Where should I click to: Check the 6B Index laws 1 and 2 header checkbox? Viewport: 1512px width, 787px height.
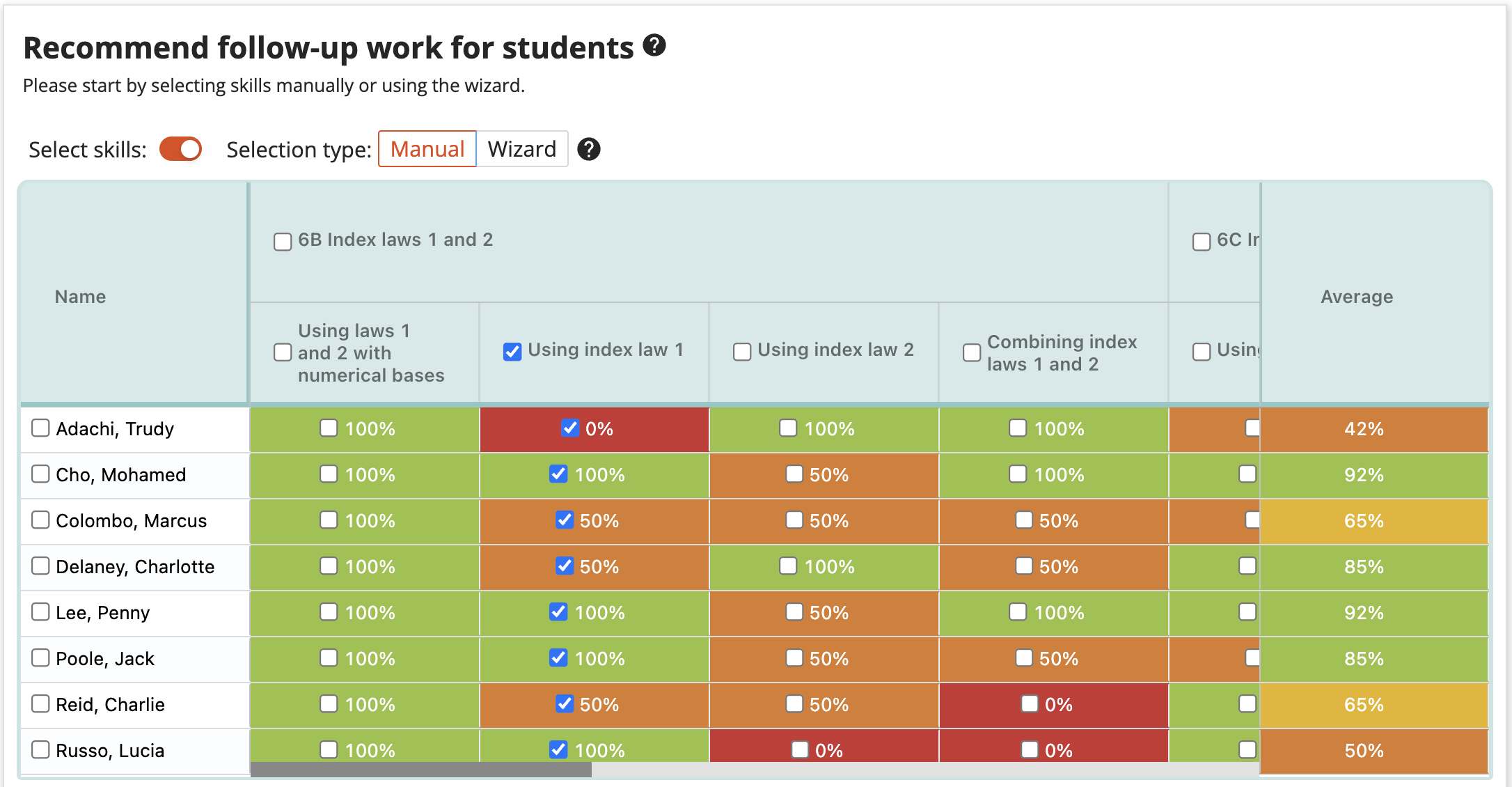282,241
